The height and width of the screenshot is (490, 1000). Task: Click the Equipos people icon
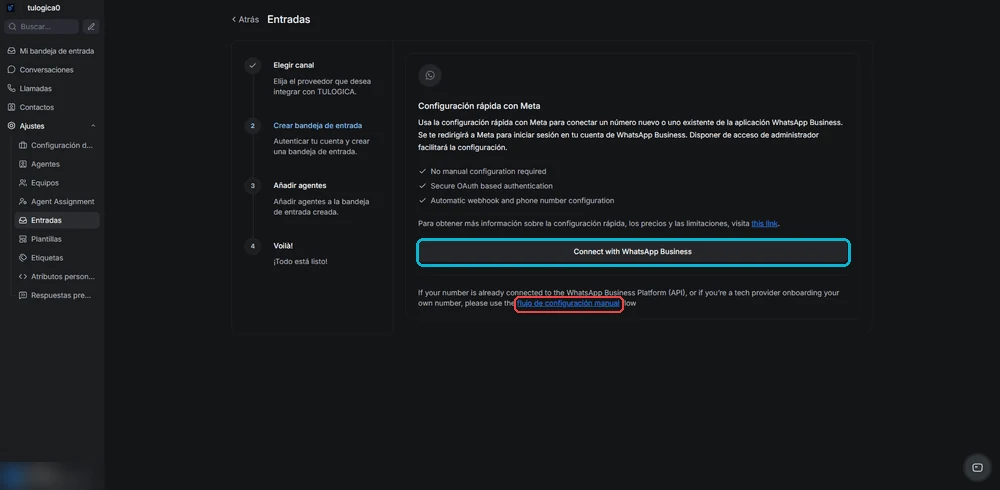(23, 182)
